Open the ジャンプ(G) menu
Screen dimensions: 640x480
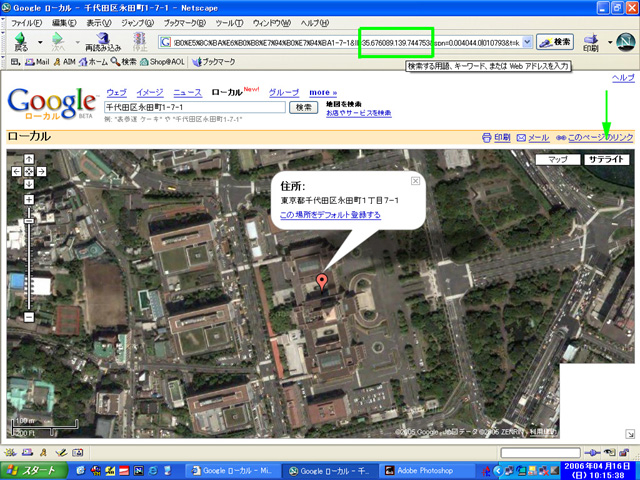138,23
